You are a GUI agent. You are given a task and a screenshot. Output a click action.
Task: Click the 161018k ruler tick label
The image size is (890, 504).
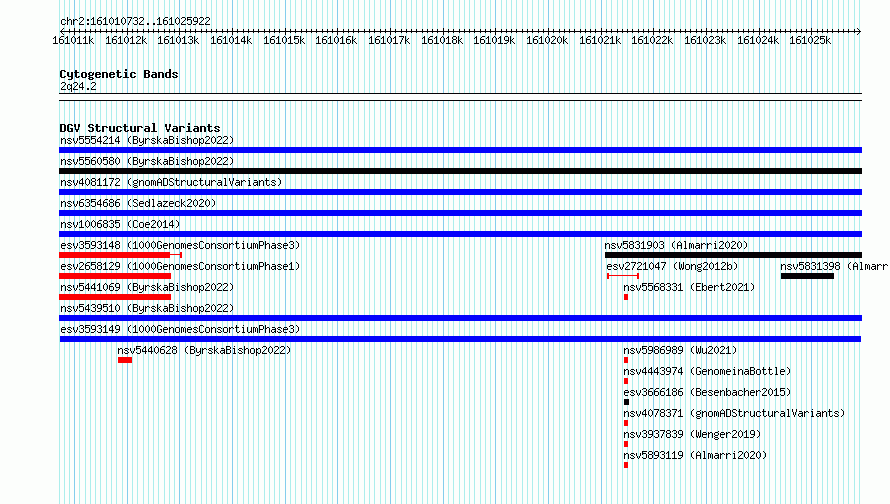[442, 40]
